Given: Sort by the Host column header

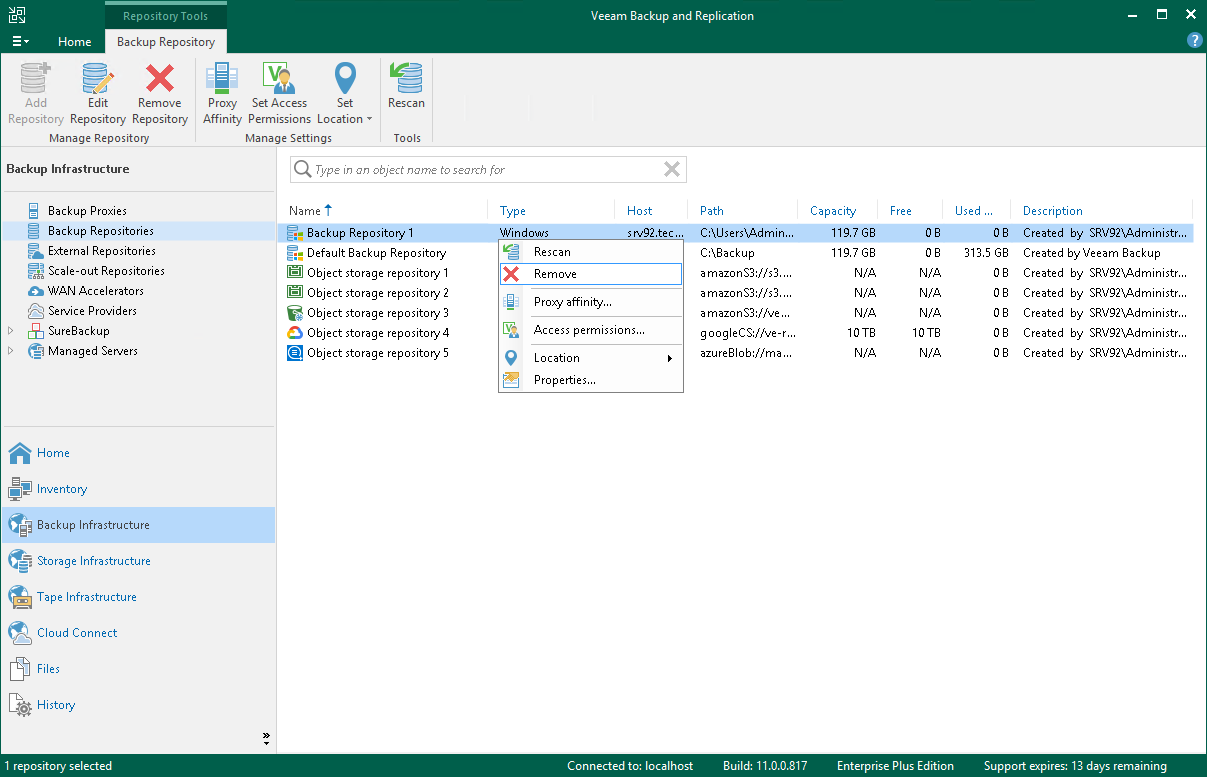Looking at the screenshot, I should pos(640,211).
